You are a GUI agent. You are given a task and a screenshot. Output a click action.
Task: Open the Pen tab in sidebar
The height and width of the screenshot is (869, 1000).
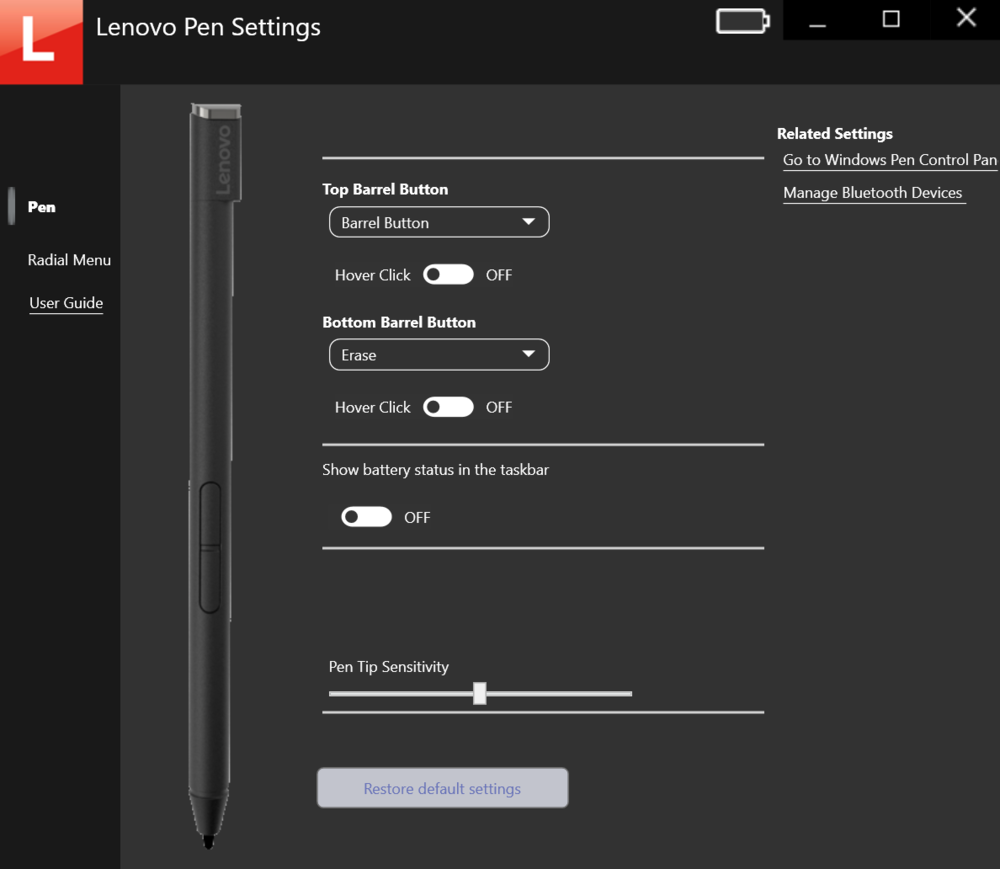click(x=41, y=207)
